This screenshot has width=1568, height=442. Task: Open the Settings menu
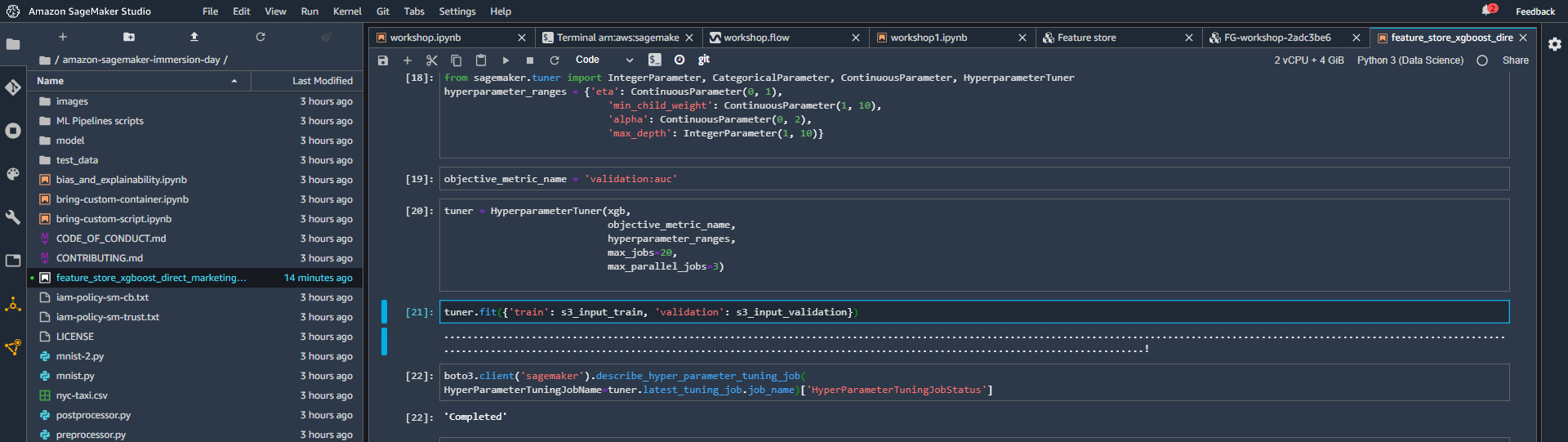(x=457, y=11)
